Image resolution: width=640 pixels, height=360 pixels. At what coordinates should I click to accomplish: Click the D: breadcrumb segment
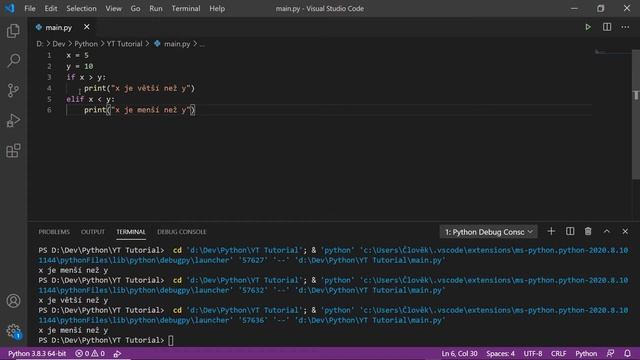pyautogui.click(x=40, y=44)
